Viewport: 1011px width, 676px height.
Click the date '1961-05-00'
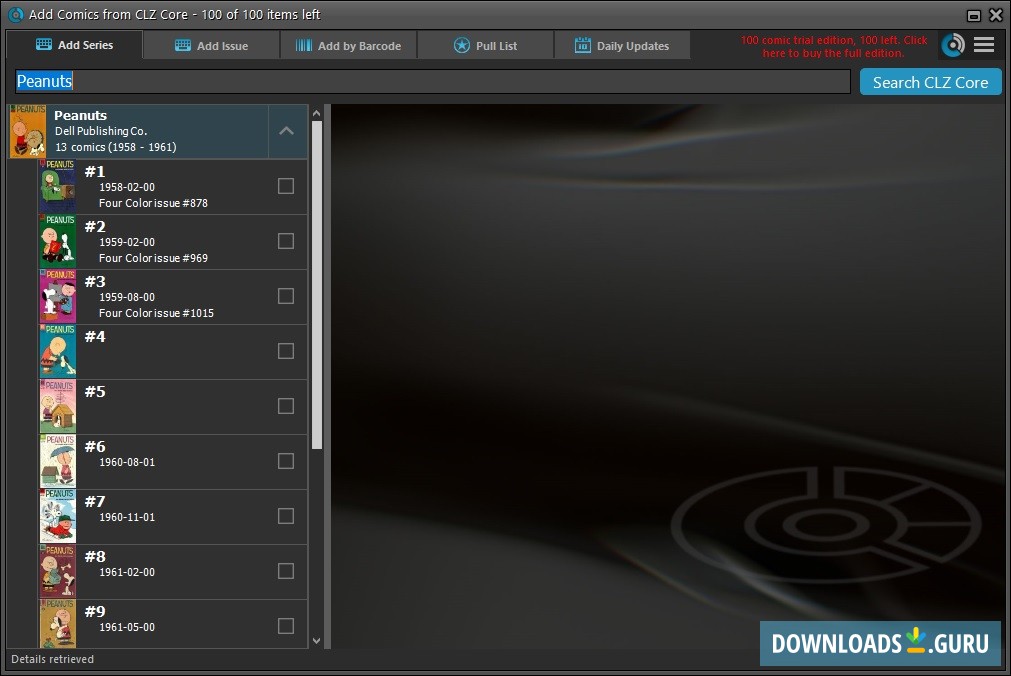coord(127,627)
